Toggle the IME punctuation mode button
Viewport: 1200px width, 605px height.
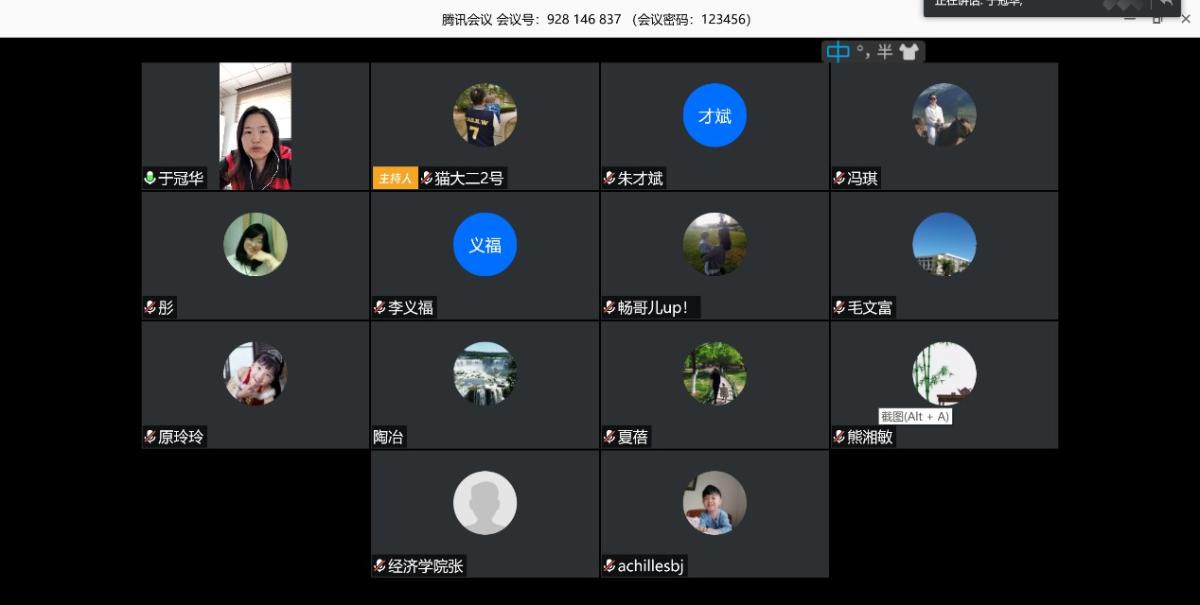(862, 52)
